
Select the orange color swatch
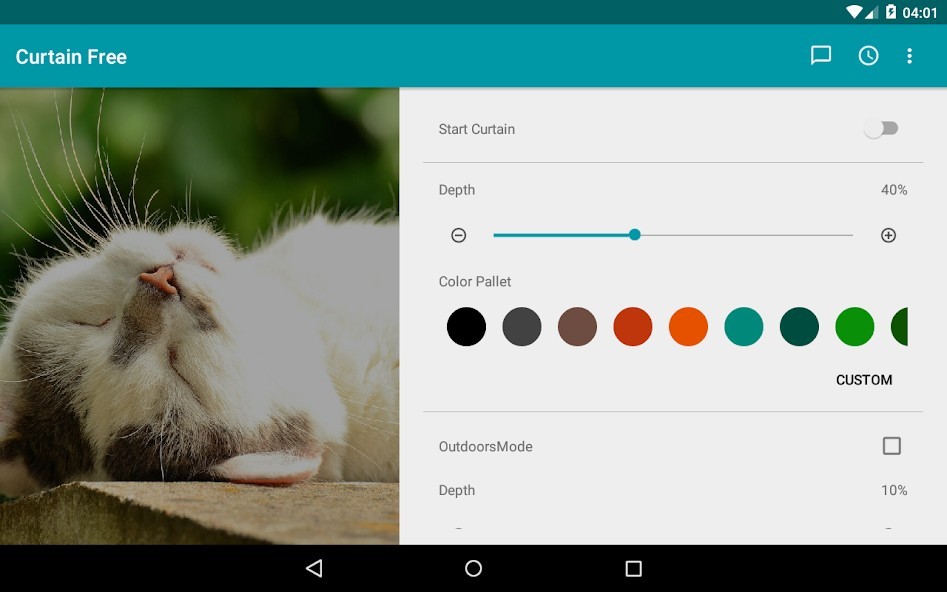(x=689, y=326)
